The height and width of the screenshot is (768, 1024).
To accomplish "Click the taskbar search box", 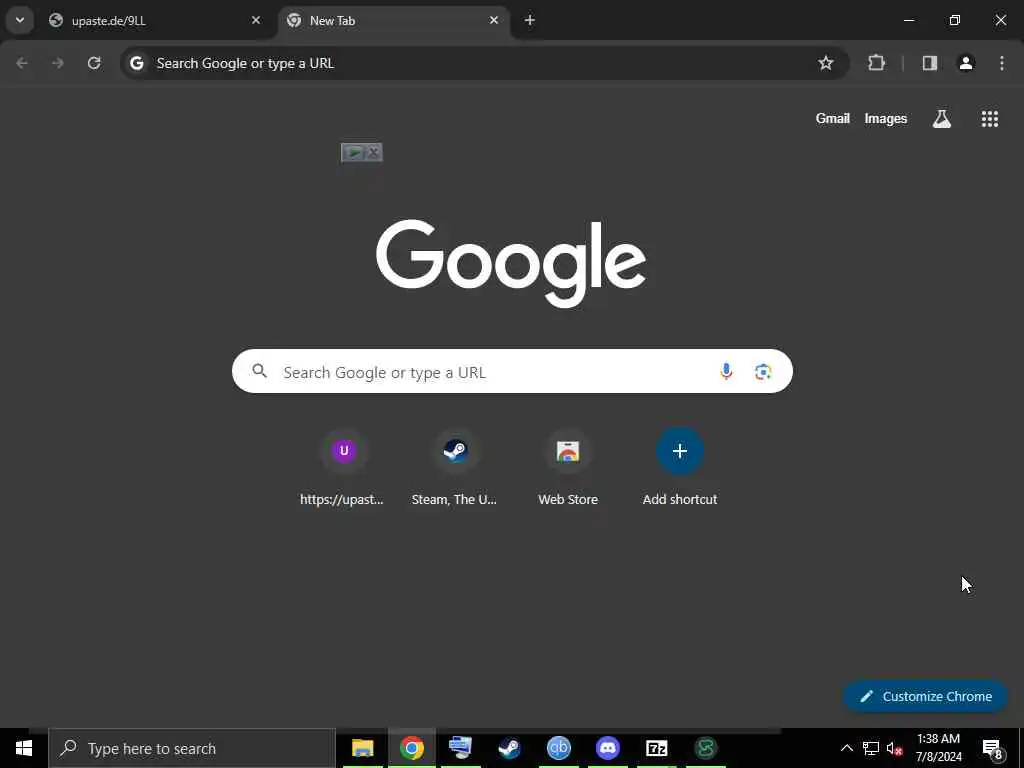I will 192,748.
